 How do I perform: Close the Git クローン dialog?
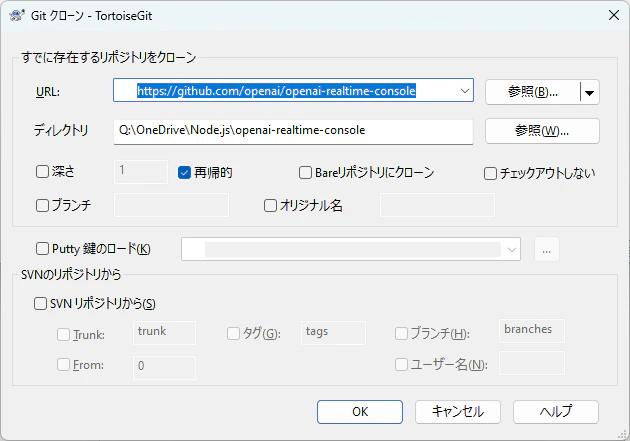click(614, 15)
